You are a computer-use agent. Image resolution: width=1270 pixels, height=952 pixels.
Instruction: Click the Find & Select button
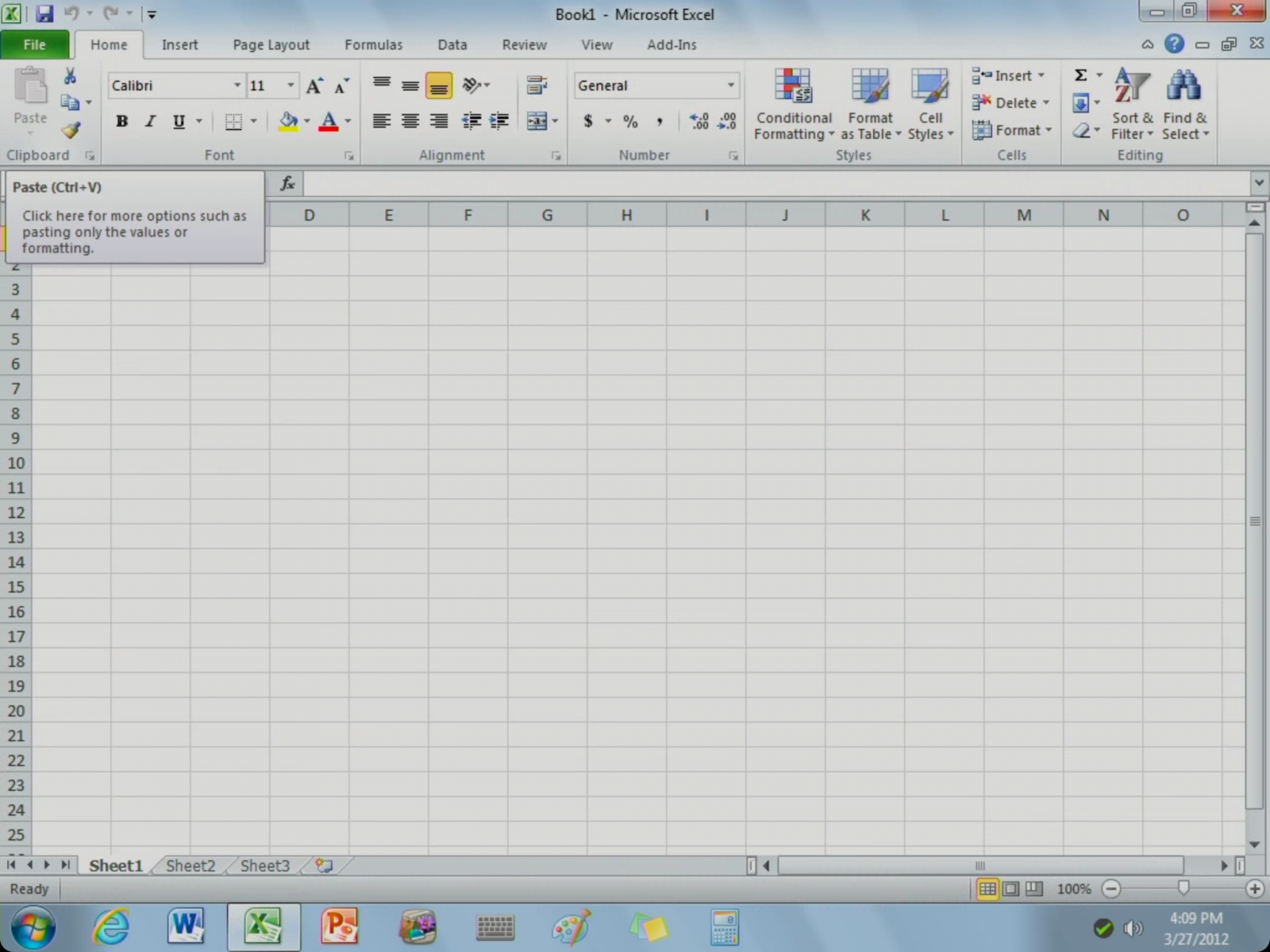[x=1184, y=105]
